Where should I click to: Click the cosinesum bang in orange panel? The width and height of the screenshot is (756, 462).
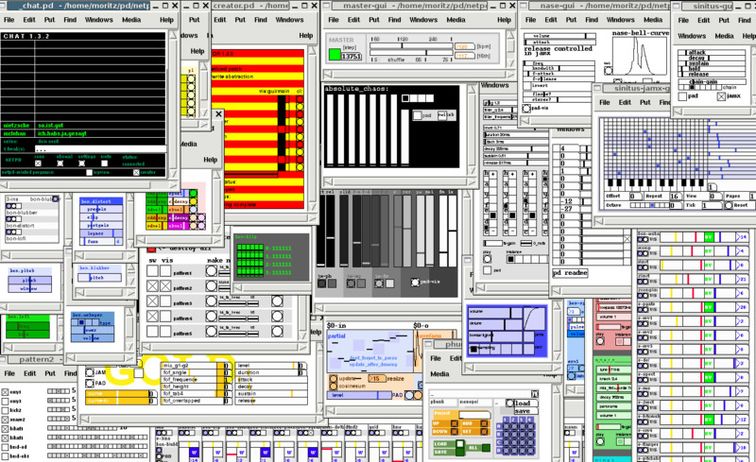point(333,386)
